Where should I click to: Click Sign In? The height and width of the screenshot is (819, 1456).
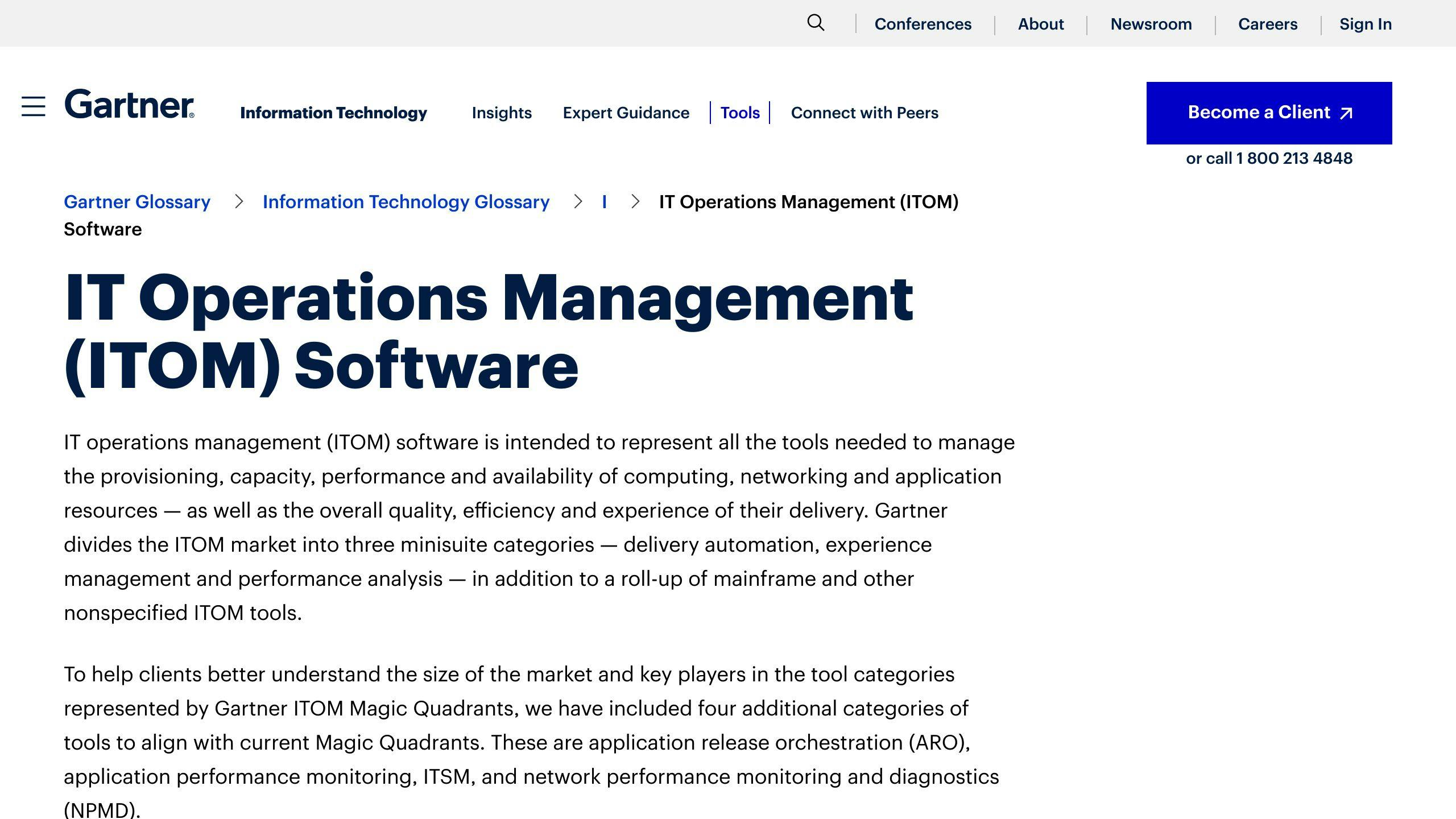pos(1366,24)
